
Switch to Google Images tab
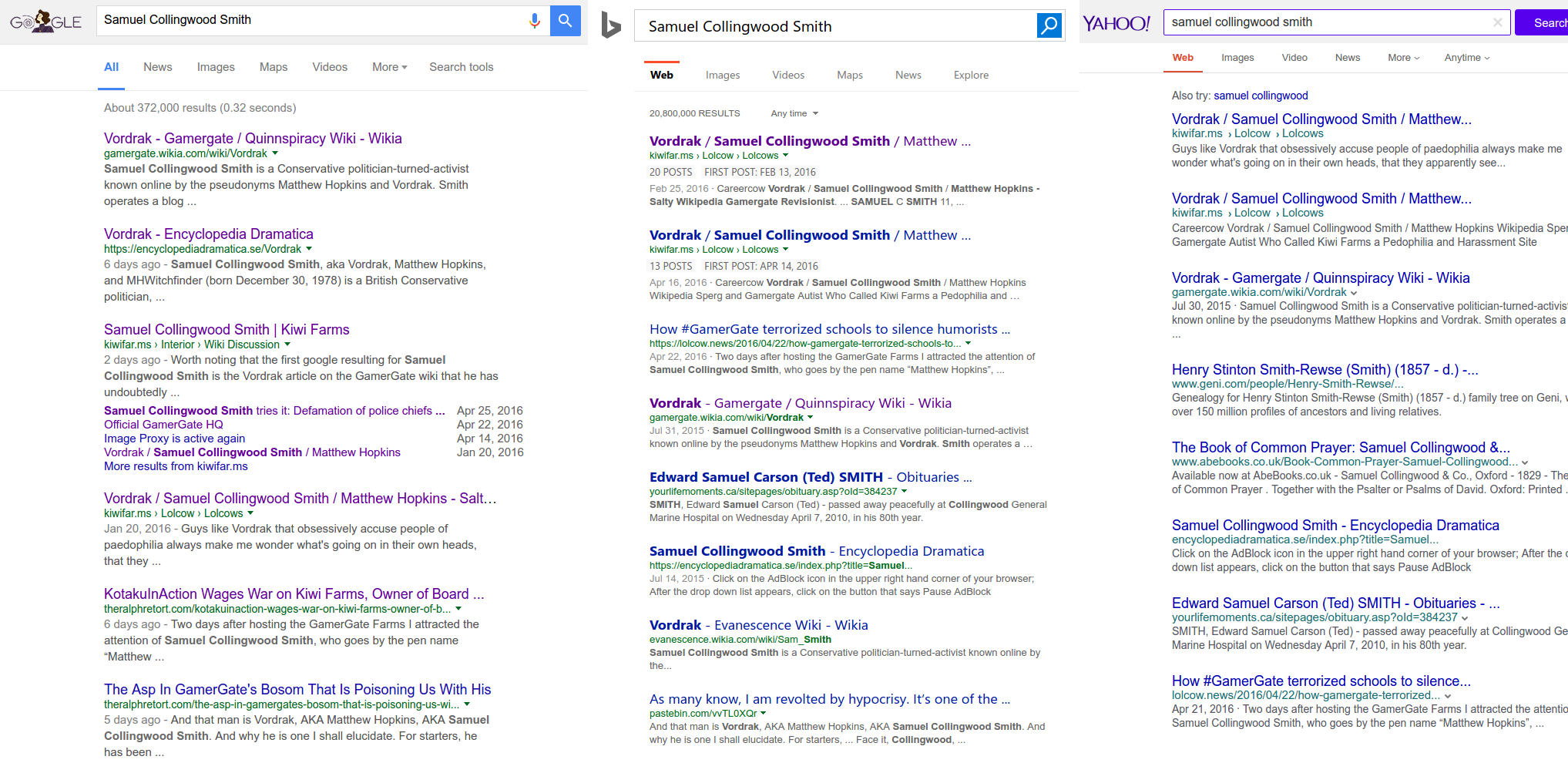click(x=216, y=67)
